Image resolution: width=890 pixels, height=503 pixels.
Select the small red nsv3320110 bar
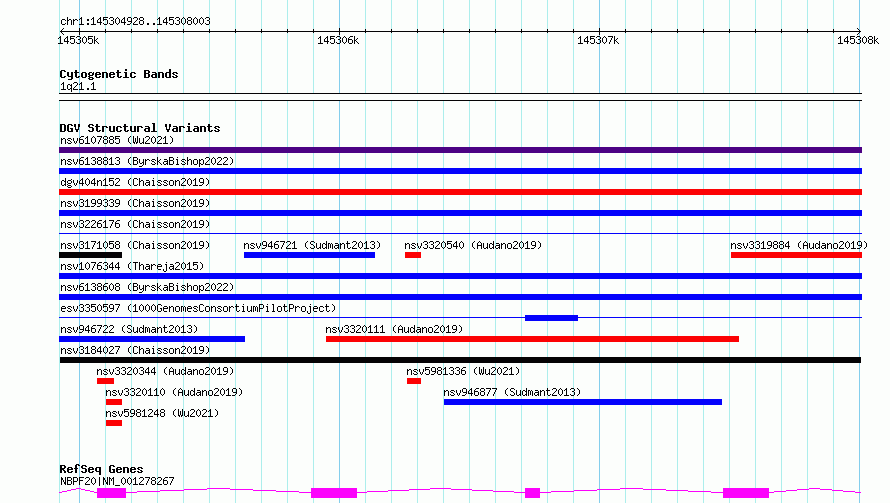point(114,402)
